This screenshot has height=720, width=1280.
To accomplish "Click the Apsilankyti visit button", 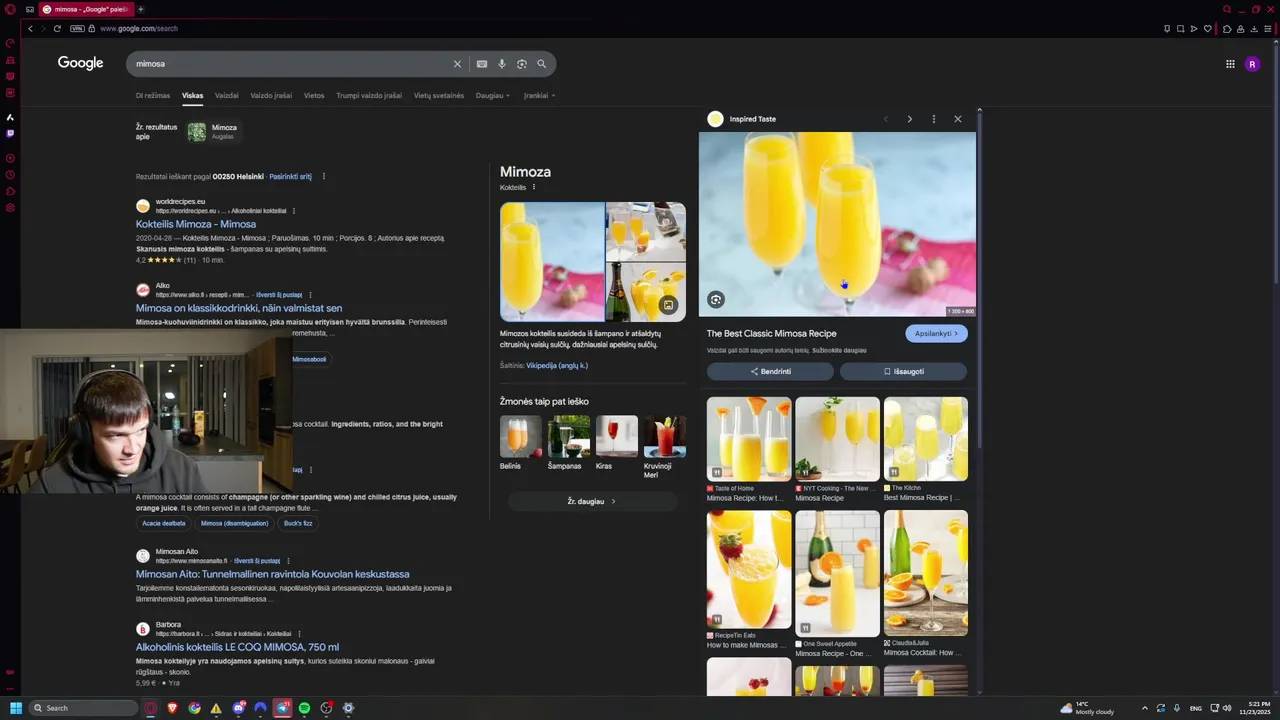I will pyautogui.click(x=936, y=334).
